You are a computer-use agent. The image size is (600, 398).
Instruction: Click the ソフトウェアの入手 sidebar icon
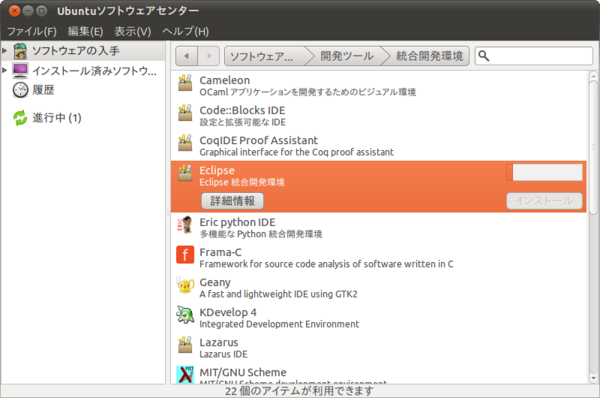tap(20, 51)
